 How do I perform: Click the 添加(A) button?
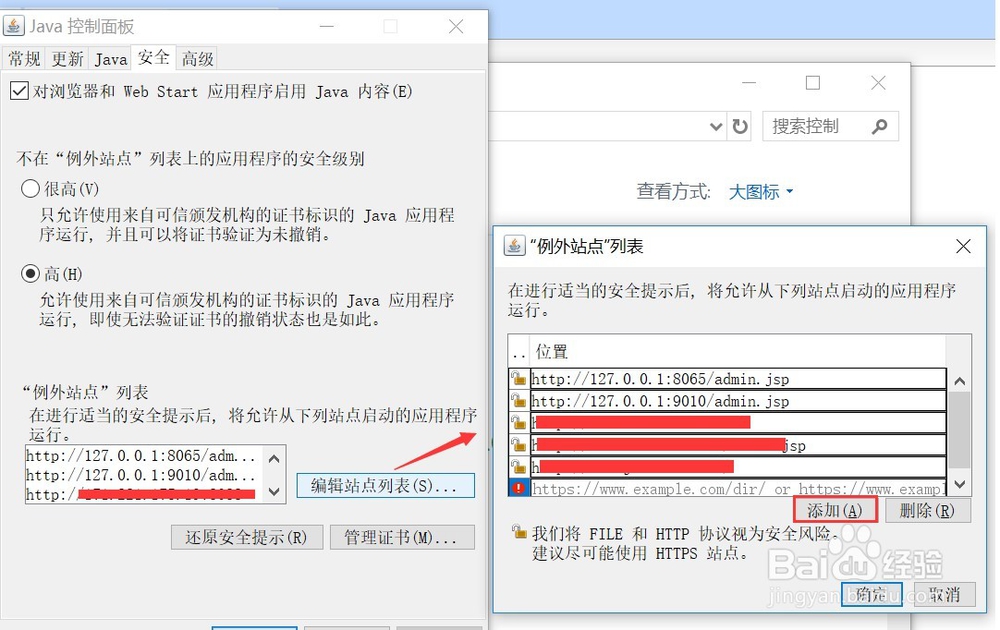(x=835, y=510)
